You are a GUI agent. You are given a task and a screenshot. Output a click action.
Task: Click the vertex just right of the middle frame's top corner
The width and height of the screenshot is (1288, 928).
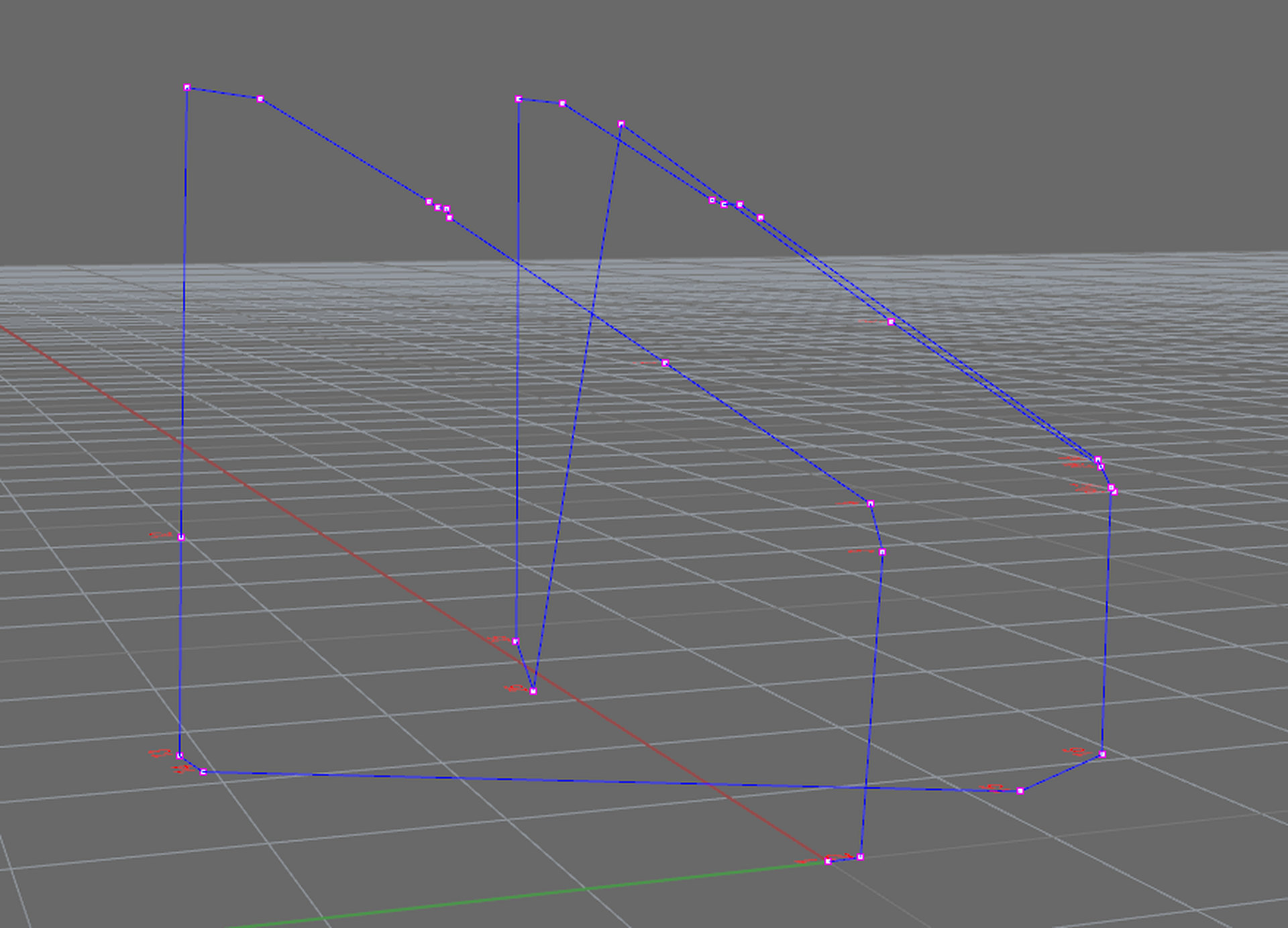[x=562, y=104]
